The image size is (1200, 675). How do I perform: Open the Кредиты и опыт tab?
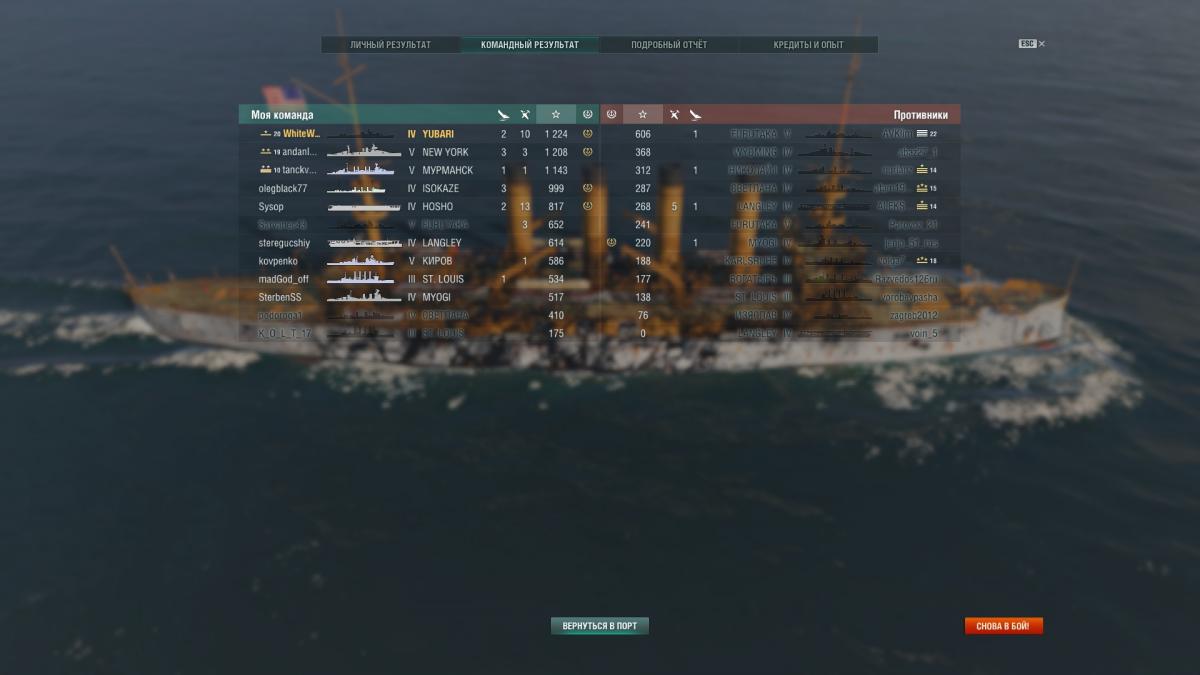(808, 45)
